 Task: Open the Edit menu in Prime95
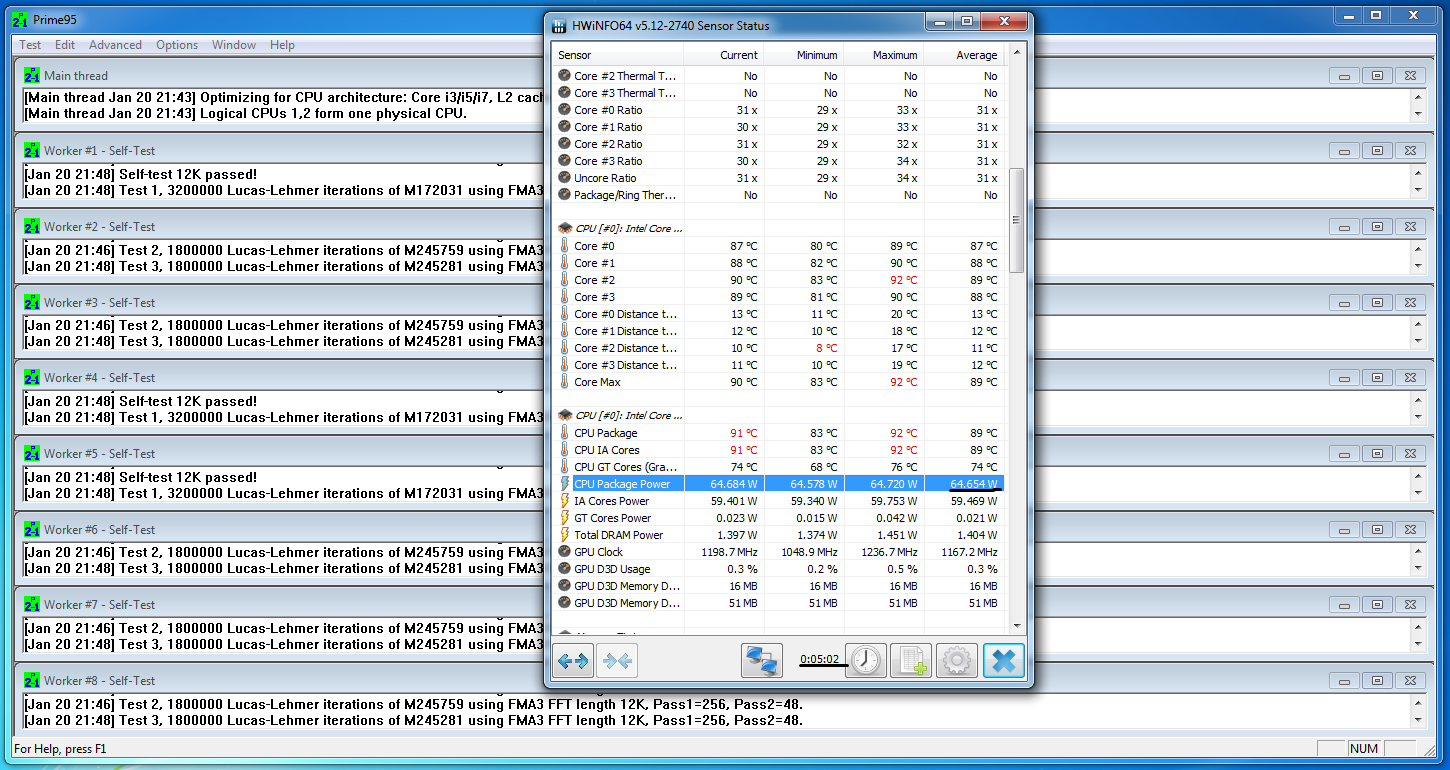click(x=65, y=45)
